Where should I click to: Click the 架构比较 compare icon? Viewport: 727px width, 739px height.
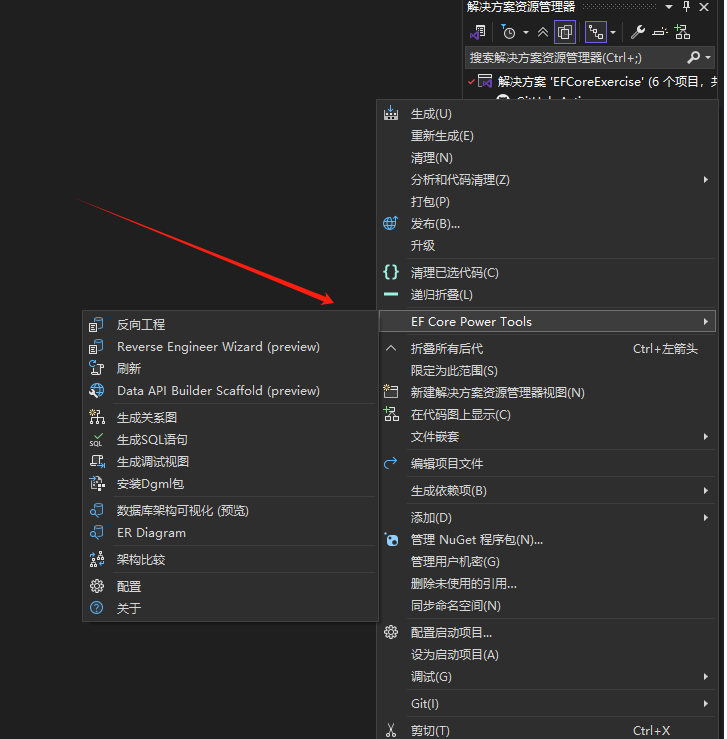97,559
